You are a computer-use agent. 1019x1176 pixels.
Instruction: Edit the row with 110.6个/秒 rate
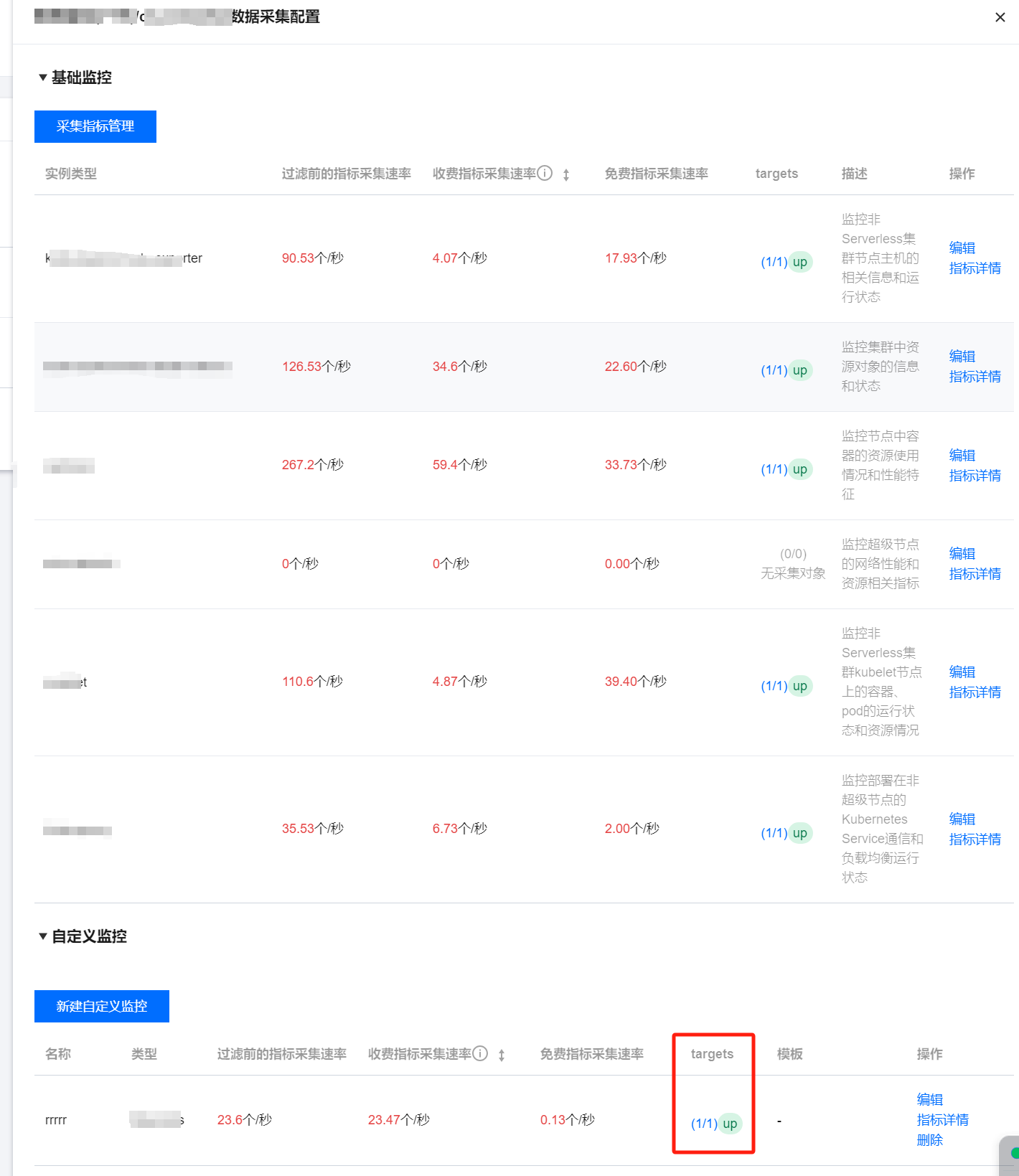[x=962, y=672]
